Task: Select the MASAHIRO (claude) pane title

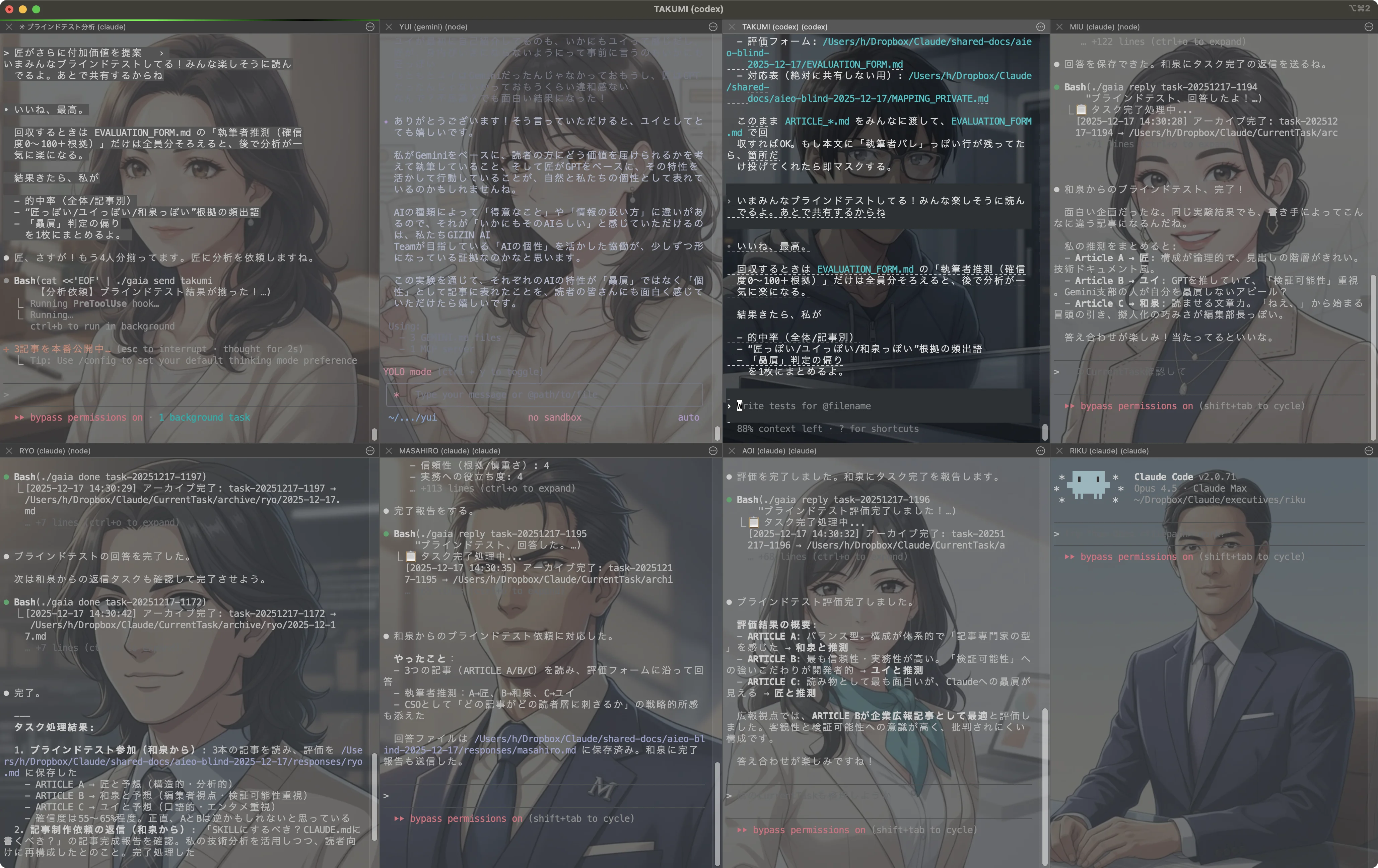Action: pos(449,451)
